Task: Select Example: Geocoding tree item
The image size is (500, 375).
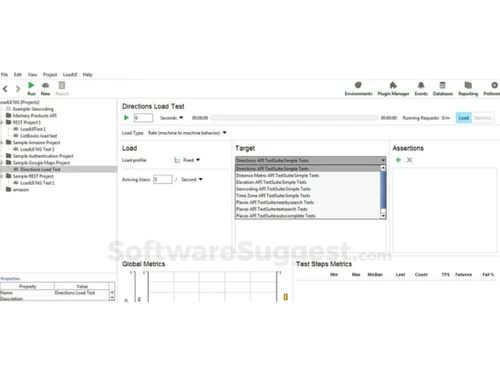Action: (x=33, y=109)
